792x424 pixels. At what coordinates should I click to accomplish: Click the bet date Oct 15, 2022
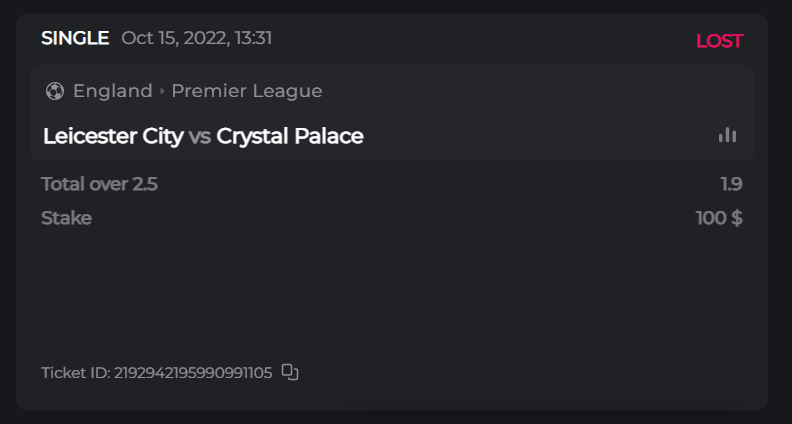(x=173, y=38)
